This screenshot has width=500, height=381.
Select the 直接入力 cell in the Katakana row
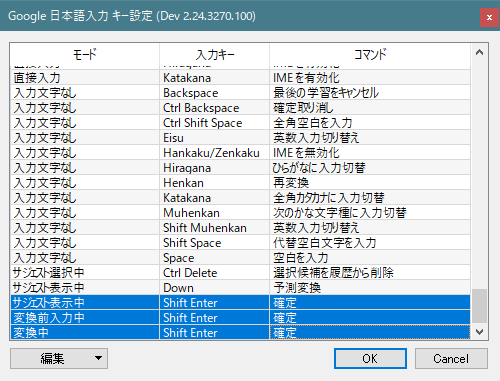(85, 78)
